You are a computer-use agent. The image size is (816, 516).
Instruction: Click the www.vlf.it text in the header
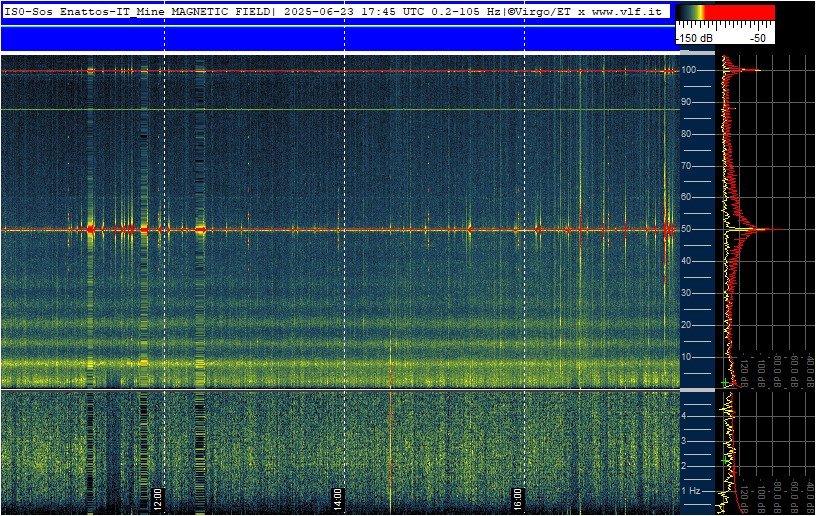click(627, 11)
